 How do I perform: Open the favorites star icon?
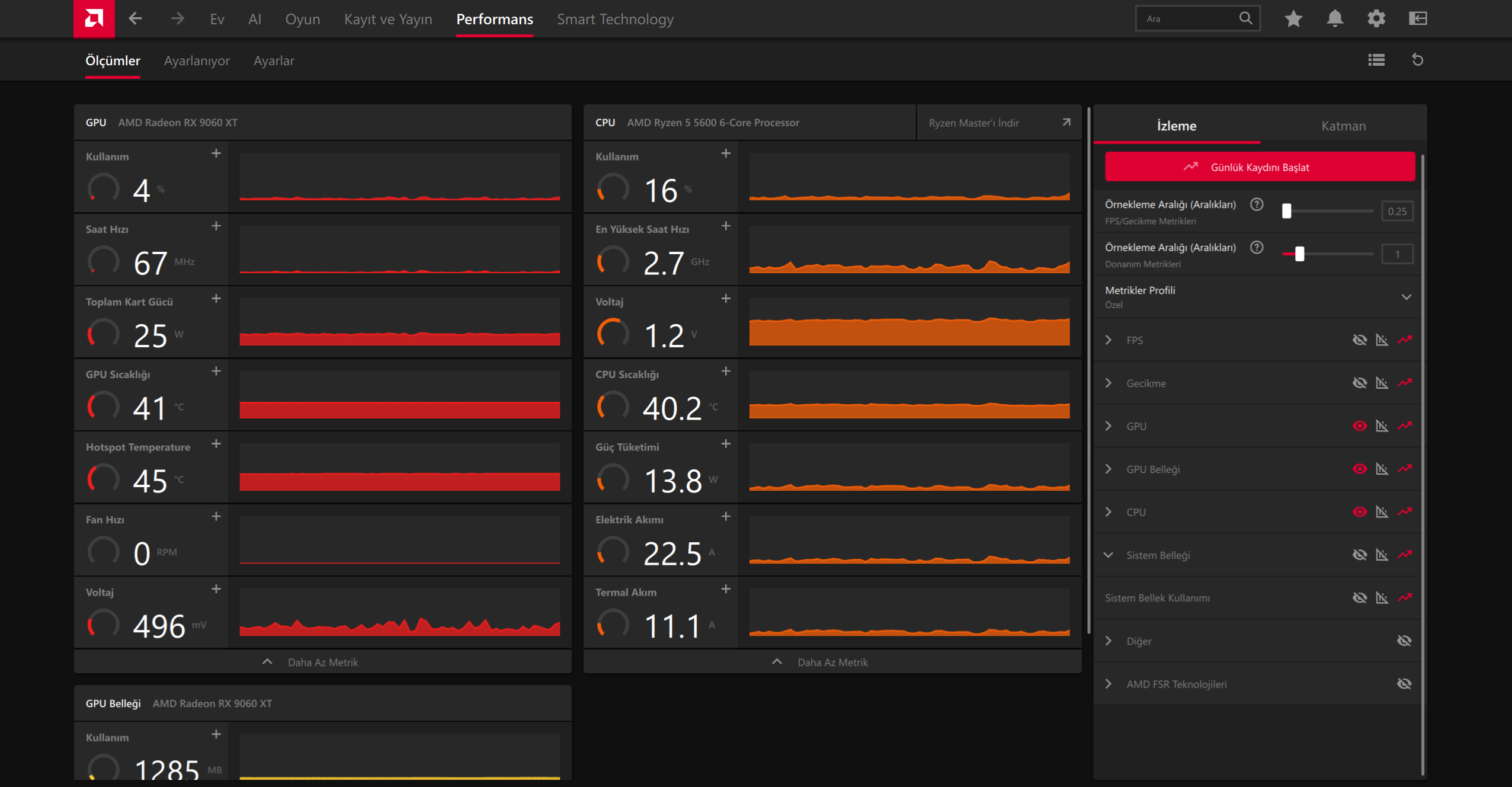(x=1293, y=19)
